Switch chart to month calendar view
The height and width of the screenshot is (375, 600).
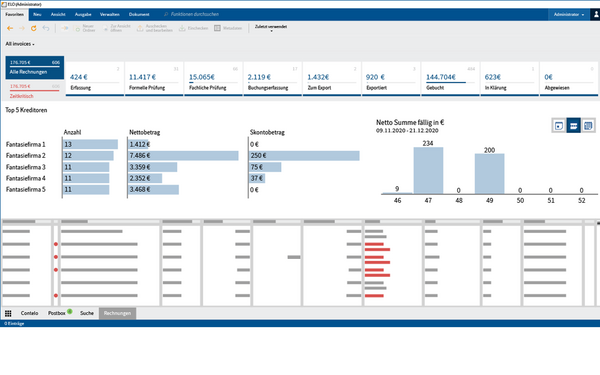click(588, 126)
